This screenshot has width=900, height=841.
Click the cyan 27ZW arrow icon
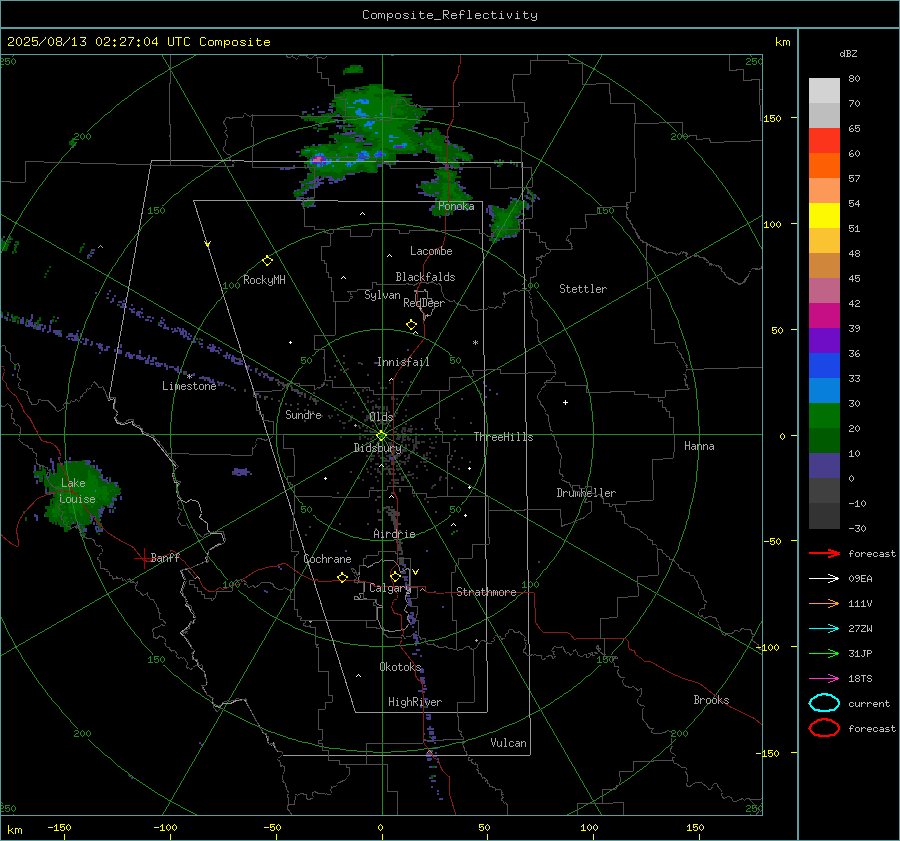pos(824,629)
